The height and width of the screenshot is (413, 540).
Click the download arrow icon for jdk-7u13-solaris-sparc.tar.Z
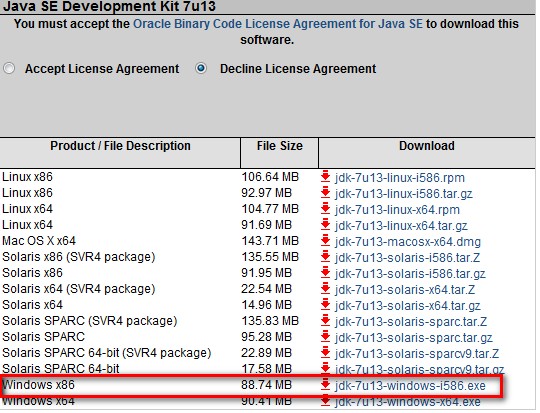325,321
